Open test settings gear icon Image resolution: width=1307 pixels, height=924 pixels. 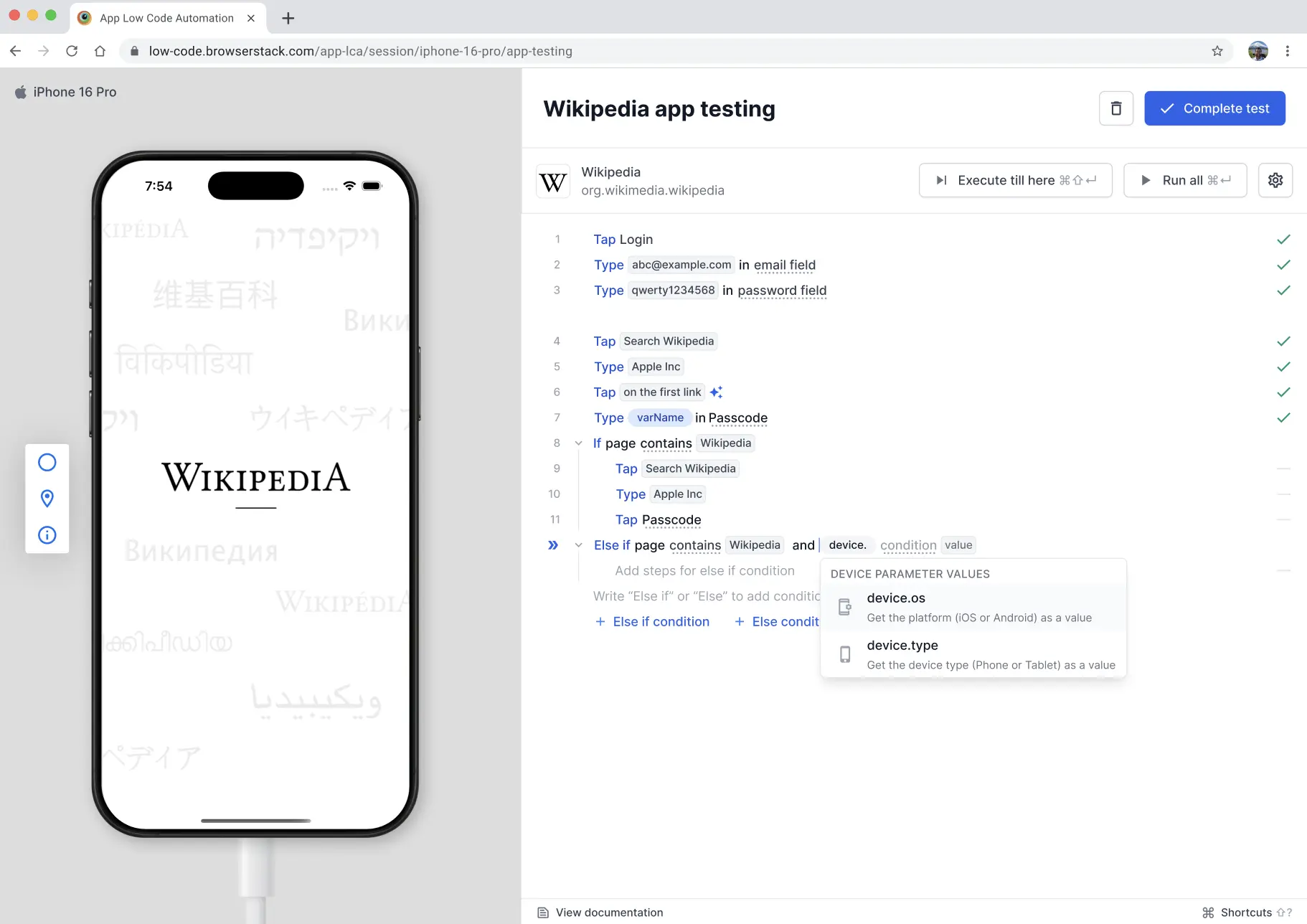(1275, 180)
